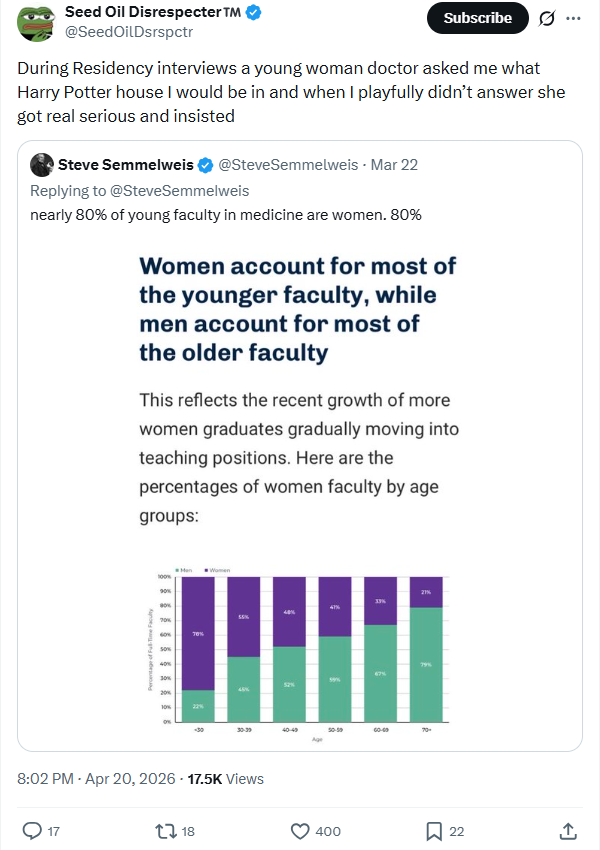Open the three-dot more options menu

573,18
